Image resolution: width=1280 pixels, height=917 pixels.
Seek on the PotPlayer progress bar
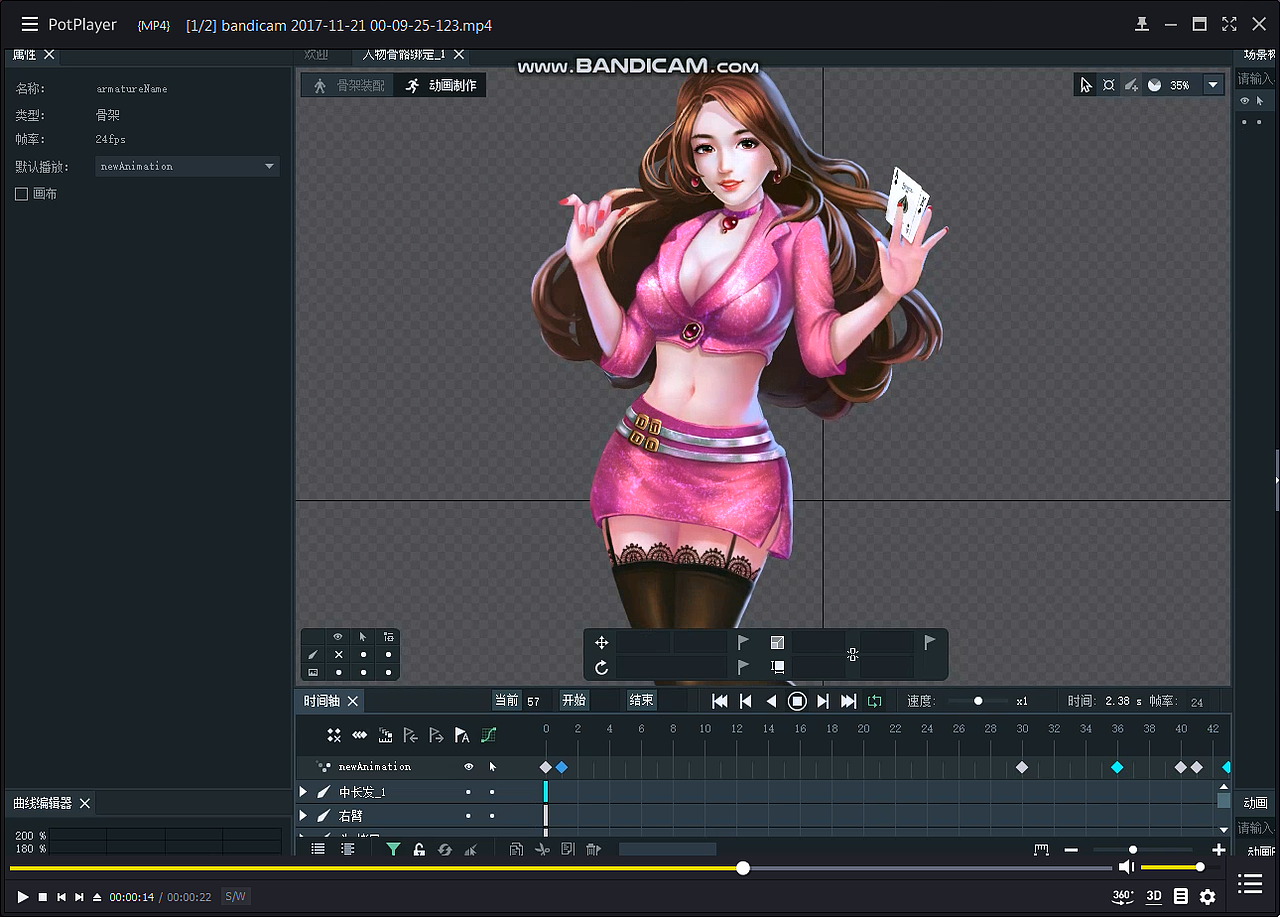561,868
